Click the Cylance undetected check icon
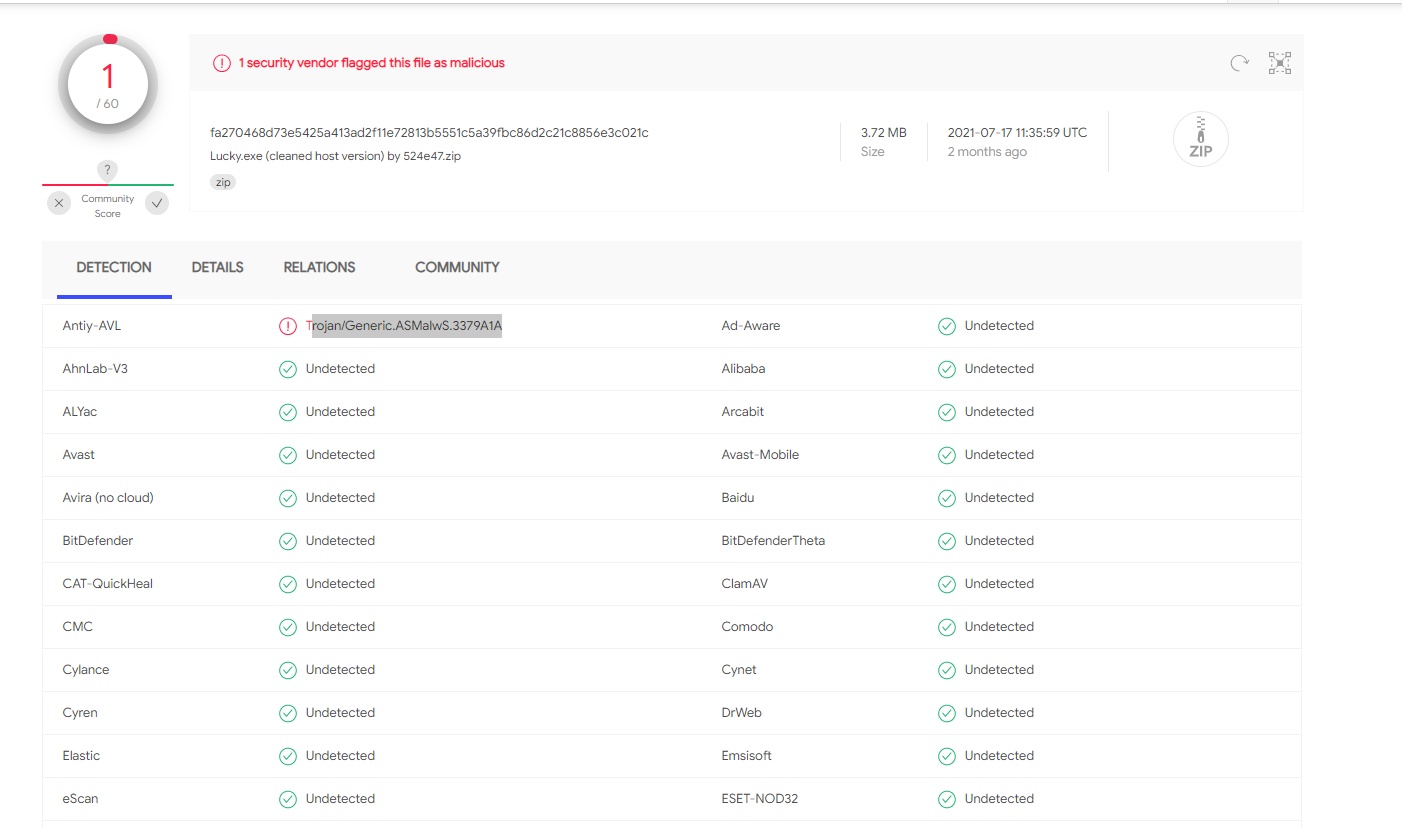 pos(288,670)
